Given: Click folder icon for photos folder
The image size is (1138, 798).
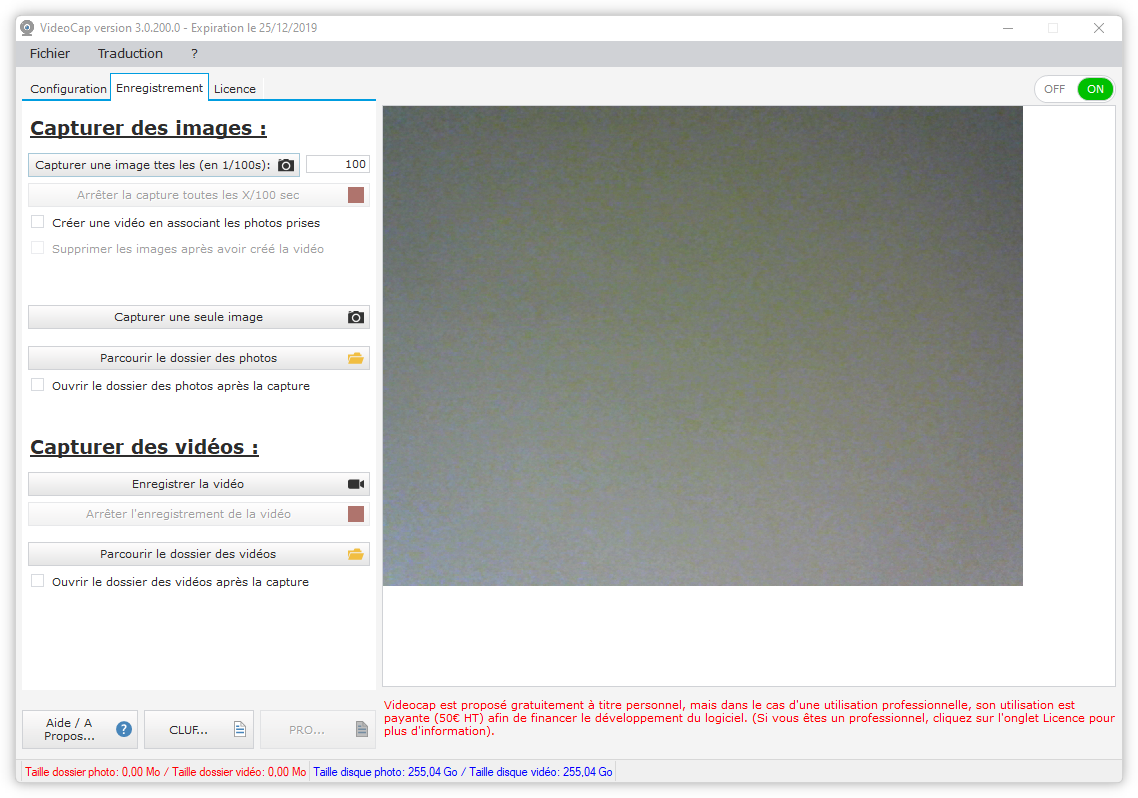Looking at the screenshot, I should (x=355, y=358).
